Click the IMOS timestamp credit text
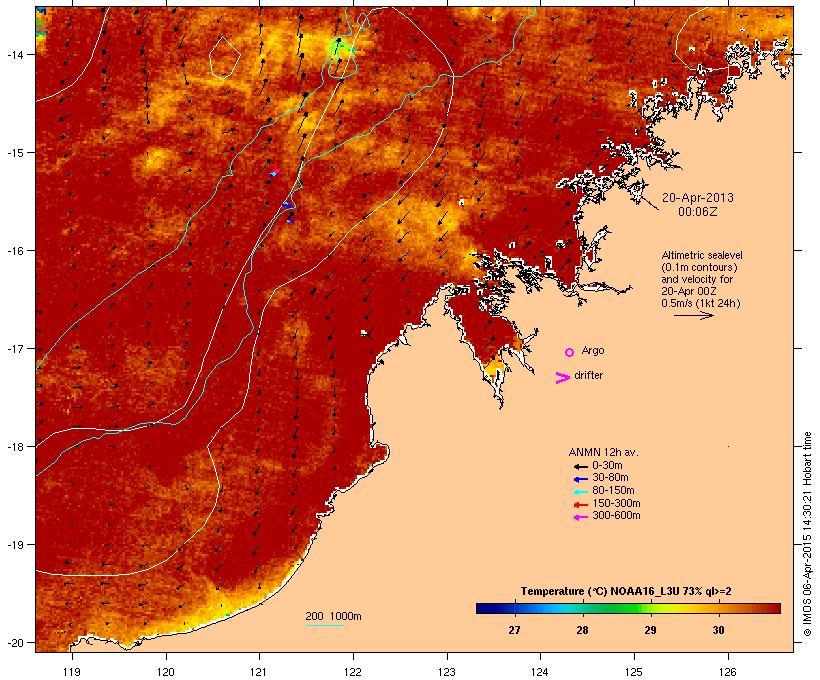Image resolution: width=820 pixels, height=680 pixels. [807, 534]
